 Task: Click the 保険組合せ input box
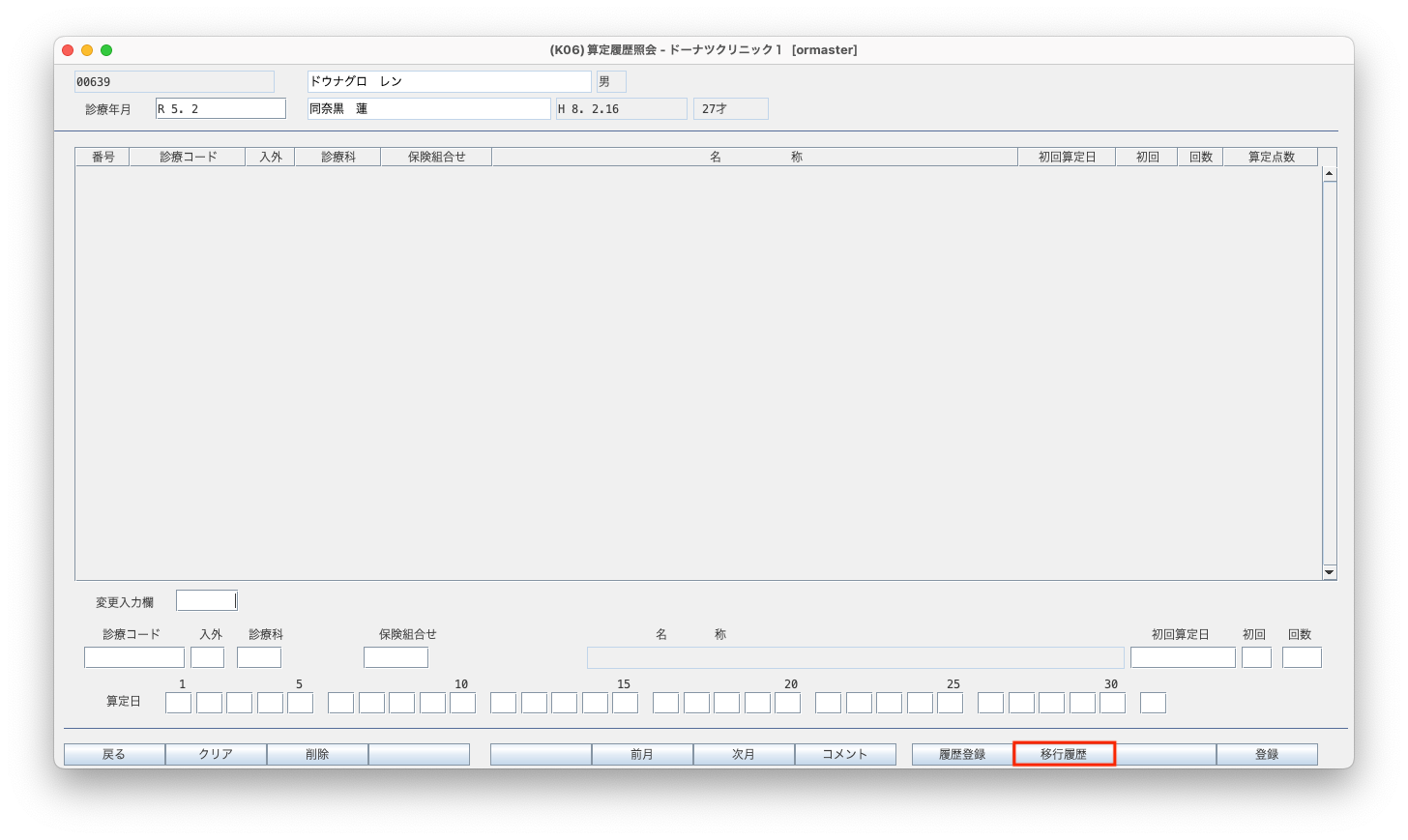click(396, 656)
